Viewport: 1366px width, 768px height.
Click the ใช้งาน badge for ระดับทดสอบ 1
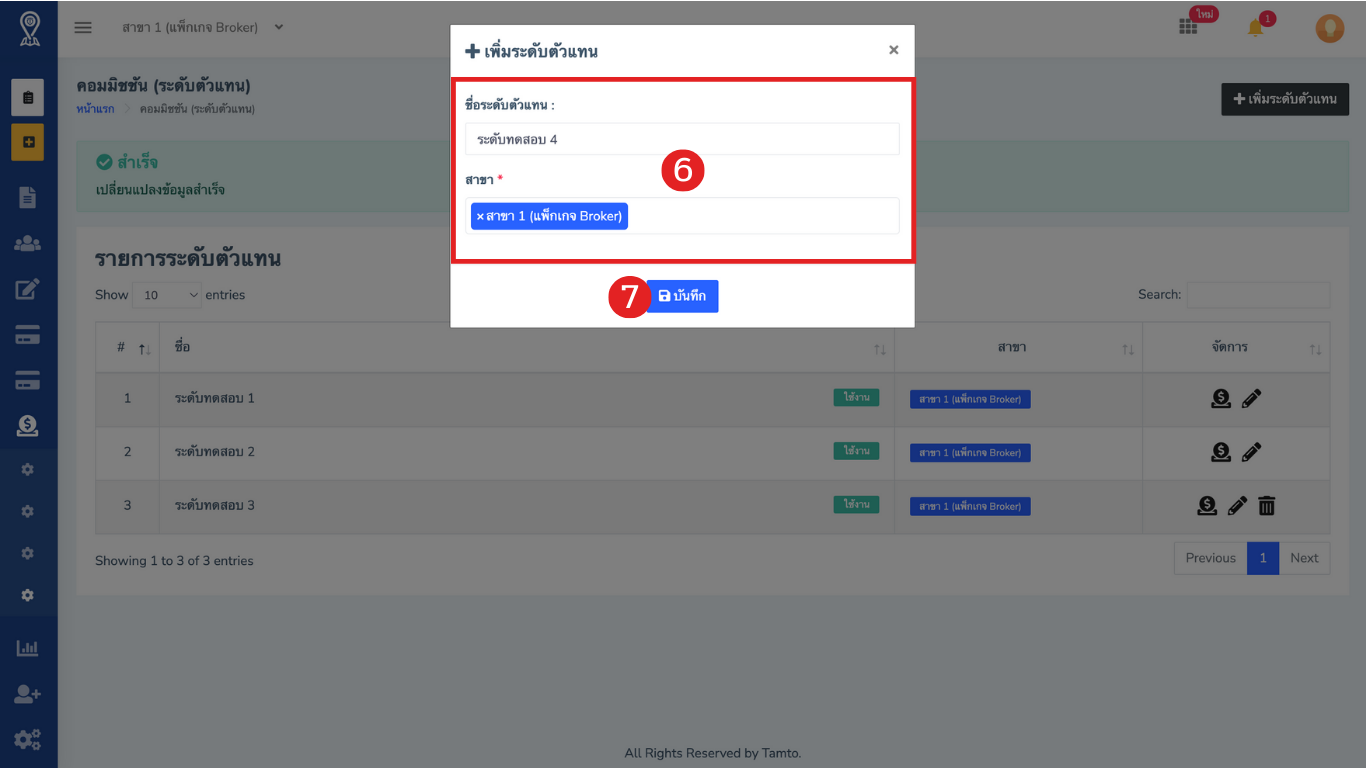856,397
